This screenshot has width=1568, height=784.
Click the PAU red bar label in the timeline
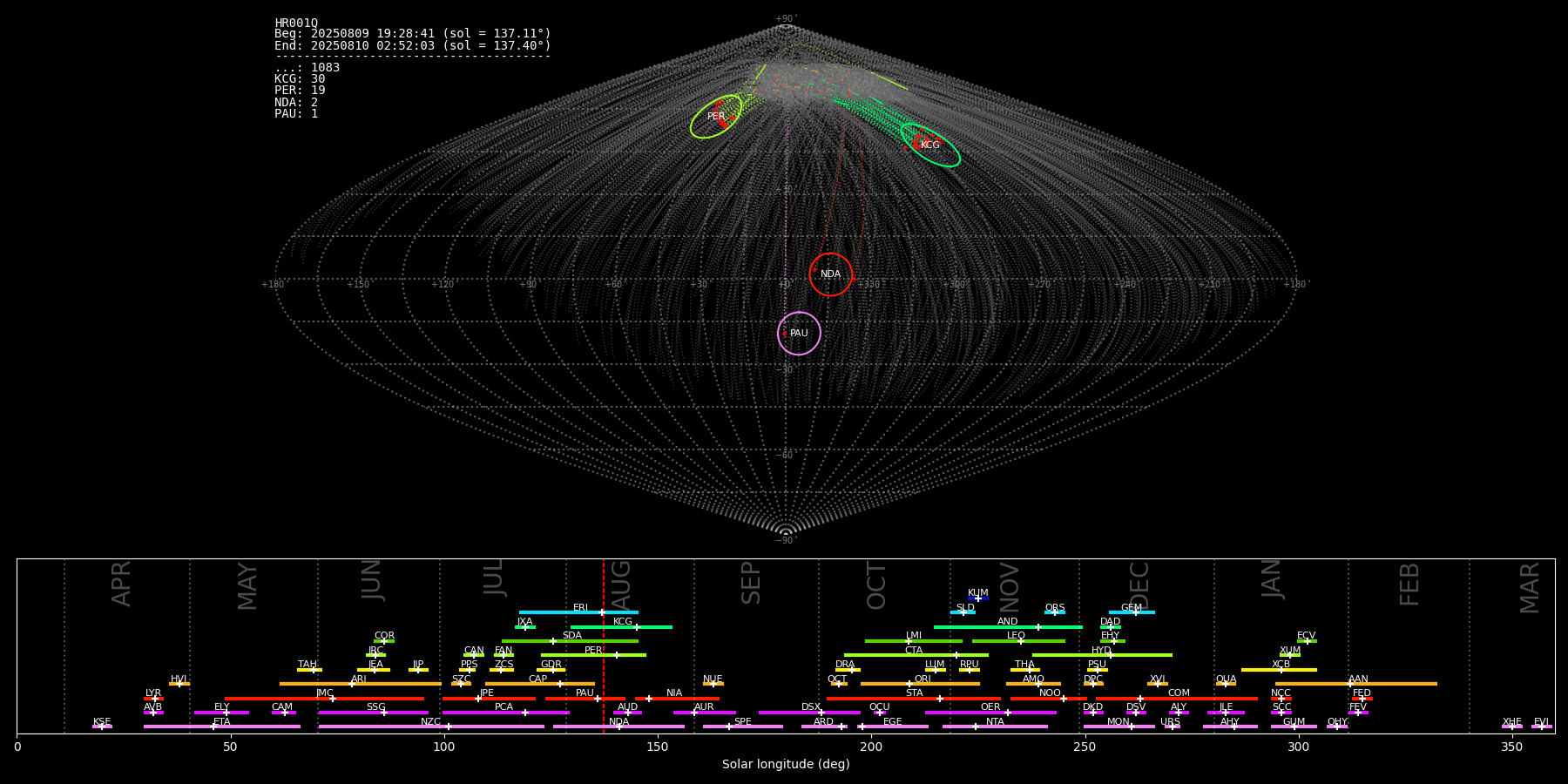pos(585,693)
